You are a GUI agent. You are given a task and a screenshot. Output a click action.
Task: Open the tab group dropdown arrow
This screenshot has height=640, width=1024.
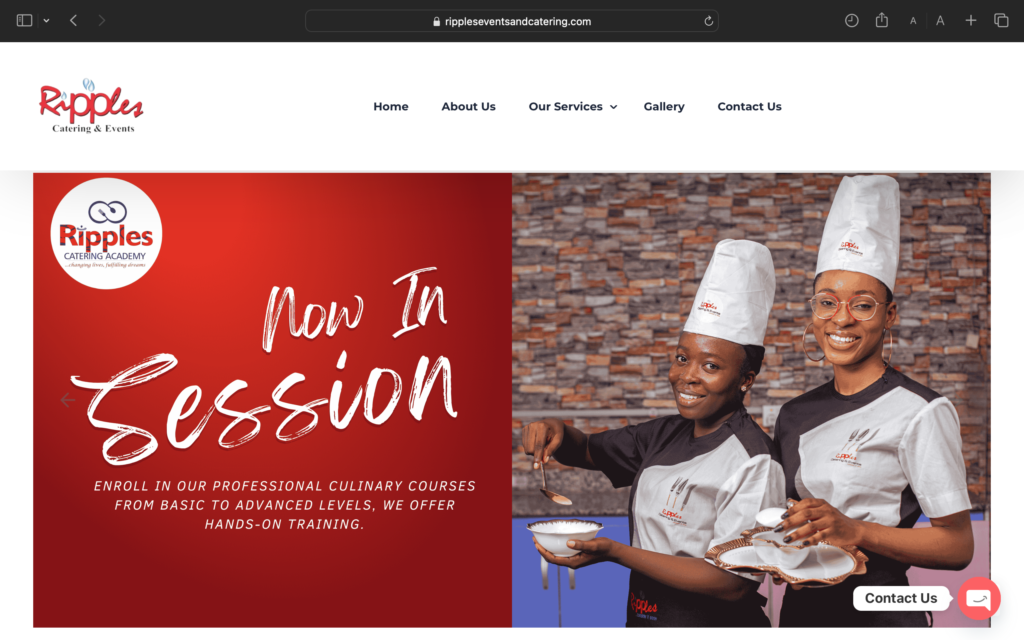point(46,21)
